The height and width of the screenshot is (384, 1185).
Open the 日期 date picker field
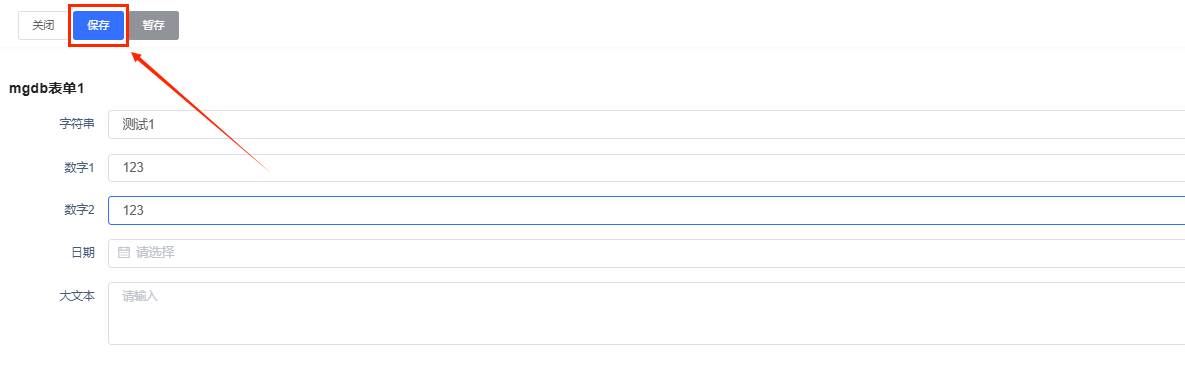pos(646,253)
